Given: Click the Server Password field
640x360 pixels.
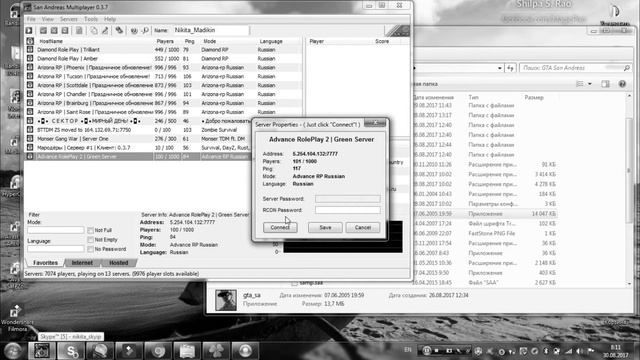Looking at the screenshot, I should (x=348, y=199).
